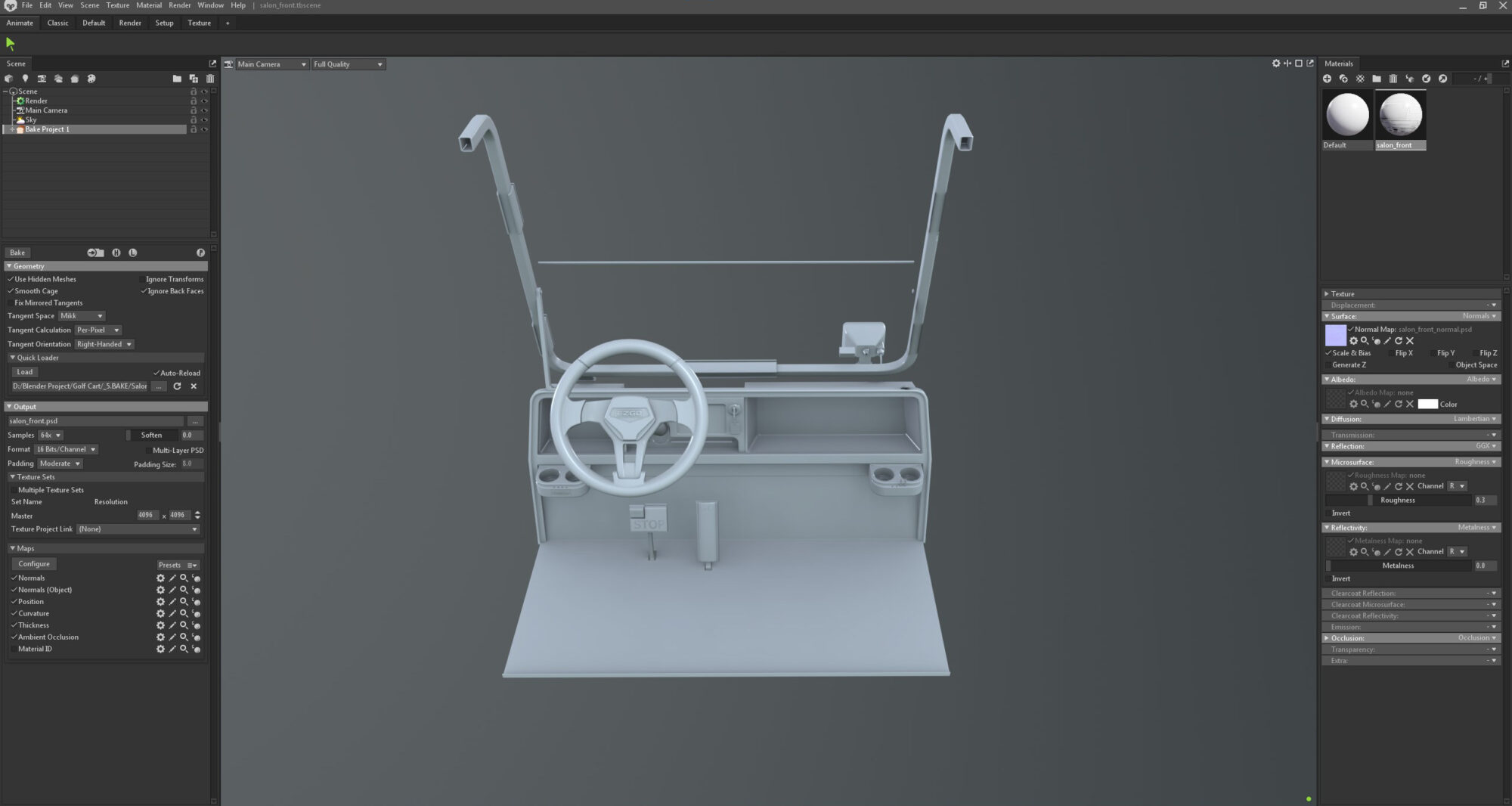Viewport: 1512px width, 806px height.
Task: Click the Low poly visibility L icon
Action: pyautogui.click(x=133, y=253)
